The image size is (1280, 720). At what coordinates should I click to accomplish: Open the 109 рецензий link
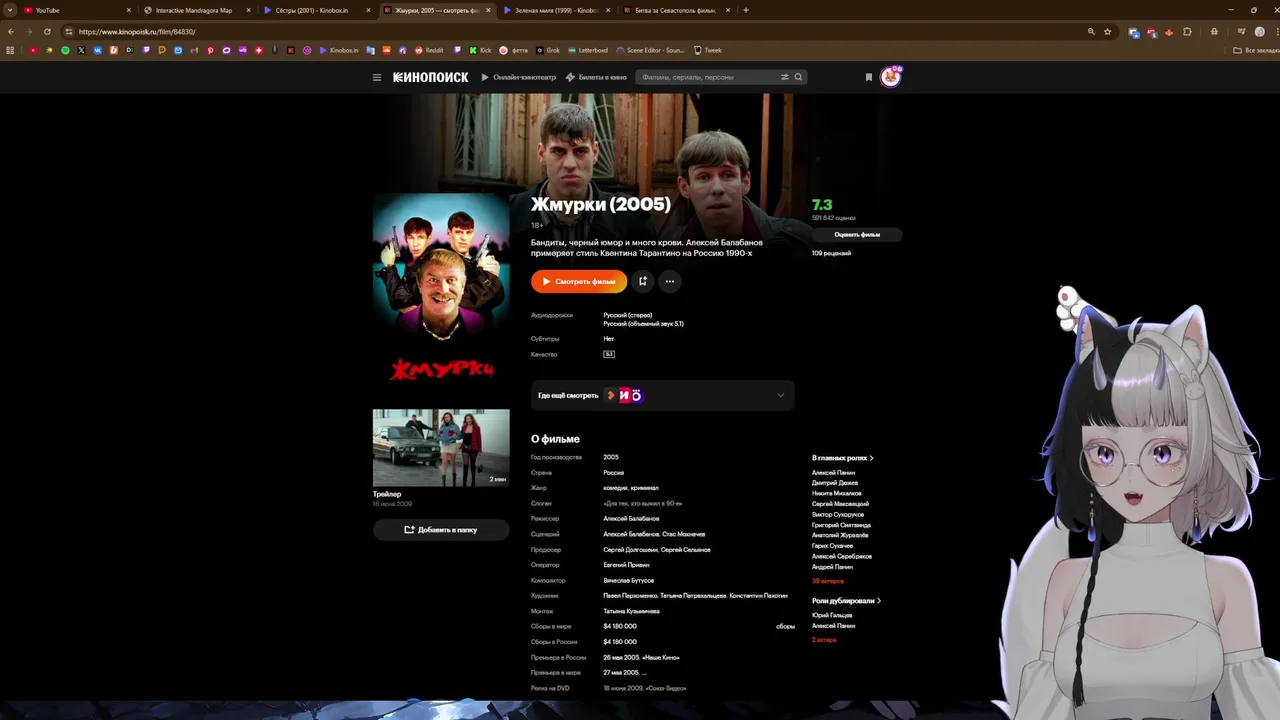pos(831,253)
